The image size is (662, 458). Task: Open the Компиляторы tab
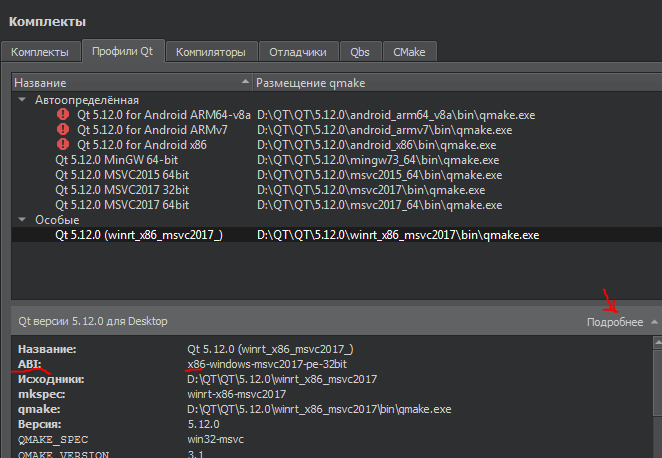[210, 51]
